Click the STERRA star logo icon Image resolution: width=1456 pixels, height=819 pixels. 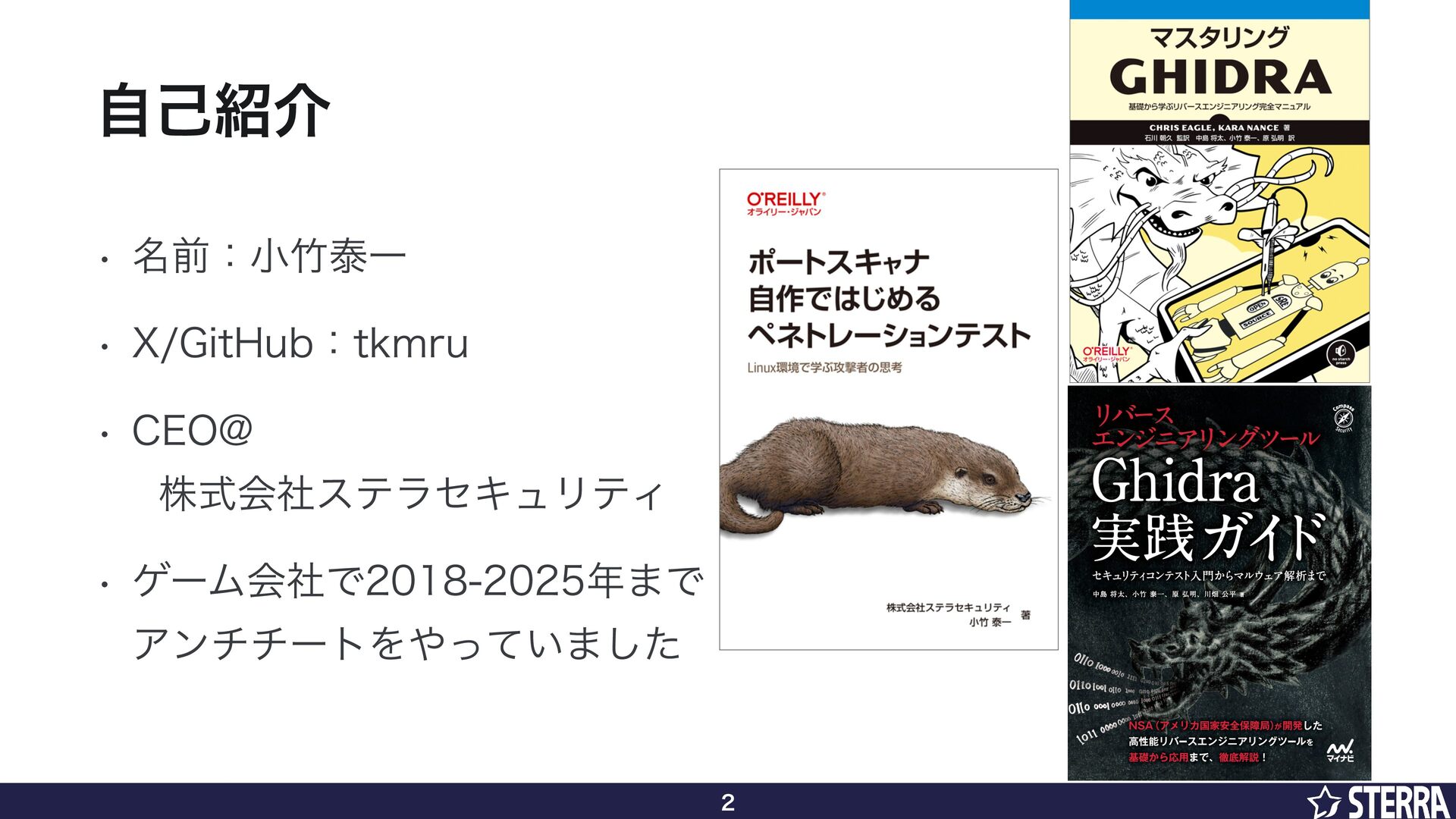(x=1324, y=802)
